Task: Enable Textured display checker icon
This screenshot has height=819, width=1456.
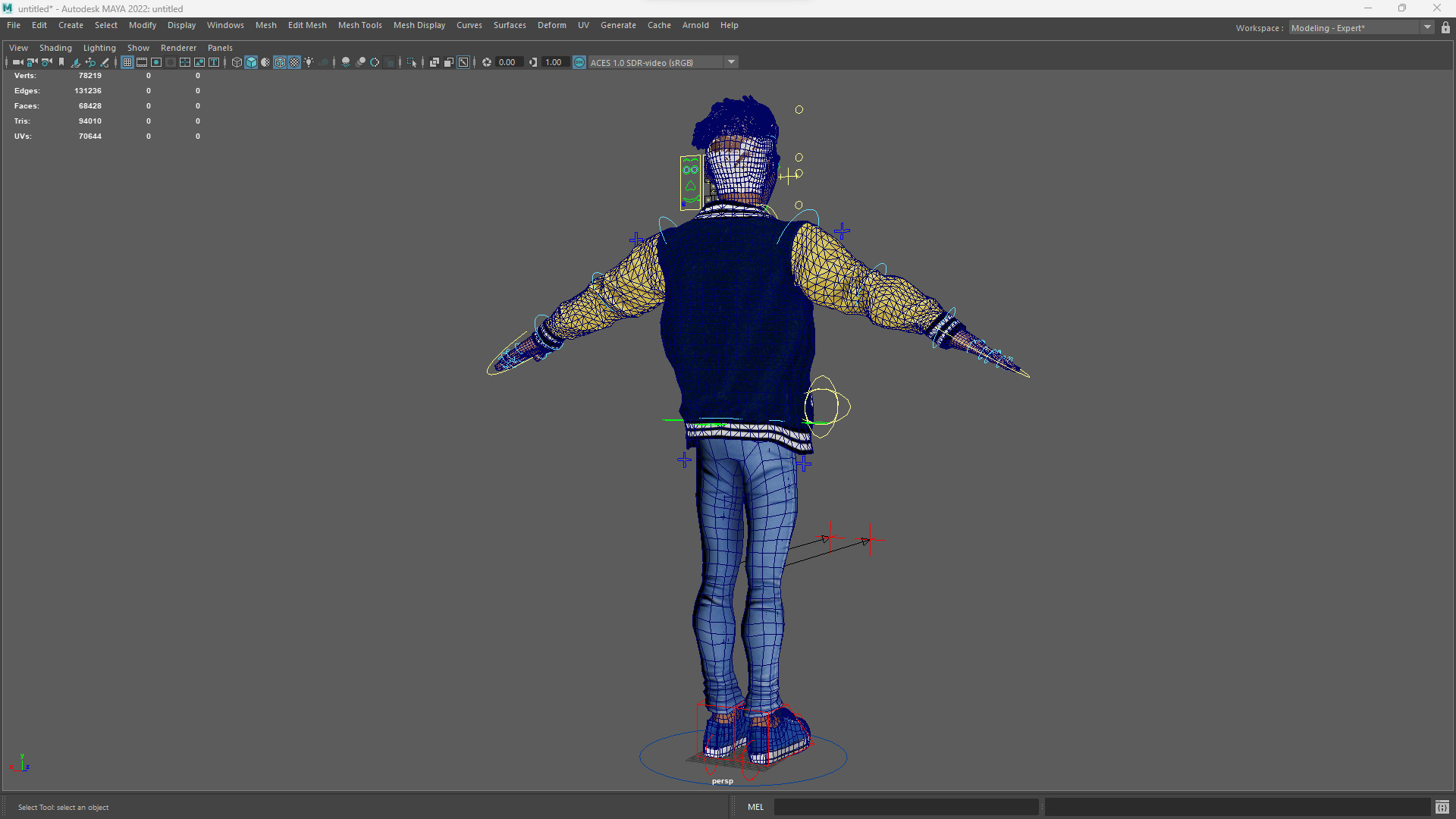Action: pos(294,62)
